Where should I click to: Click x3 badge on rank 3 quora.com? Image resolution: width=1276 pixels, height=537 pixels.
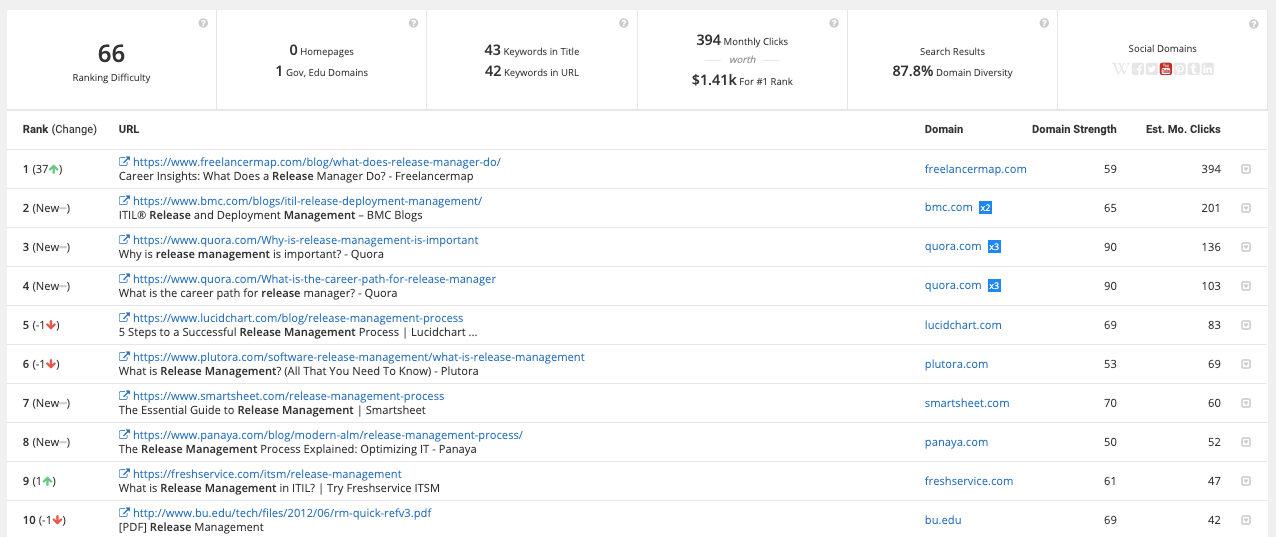994,246
